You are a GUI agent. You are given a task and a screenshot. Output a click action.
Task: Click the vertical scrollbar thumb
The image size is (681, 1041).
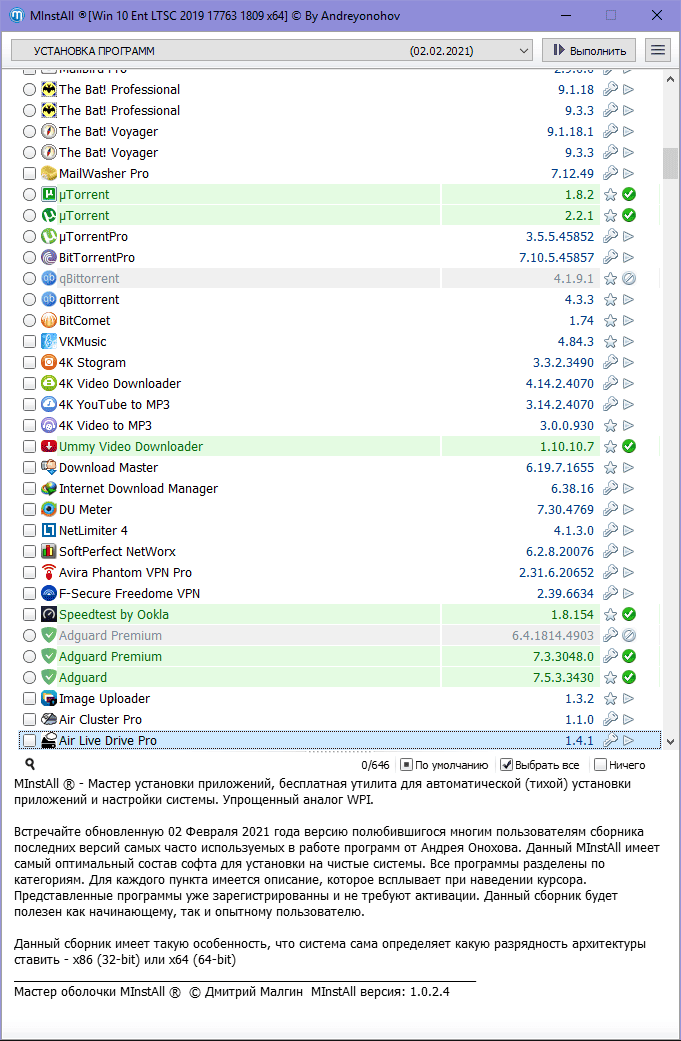tap(670, 163)
